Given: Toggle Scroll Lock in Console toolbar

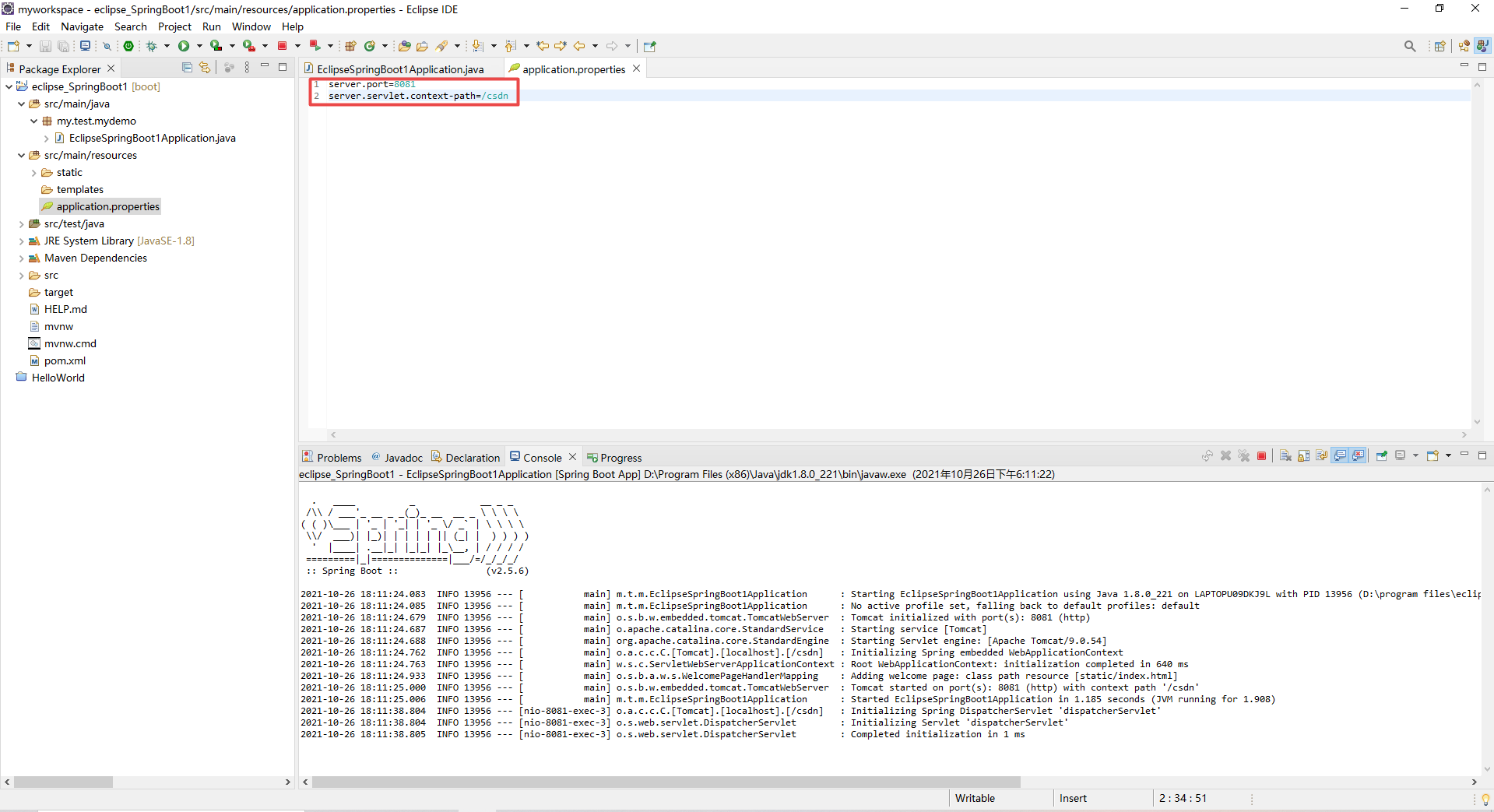Looking at the screenshot, I should click(x=1304, y=456).
